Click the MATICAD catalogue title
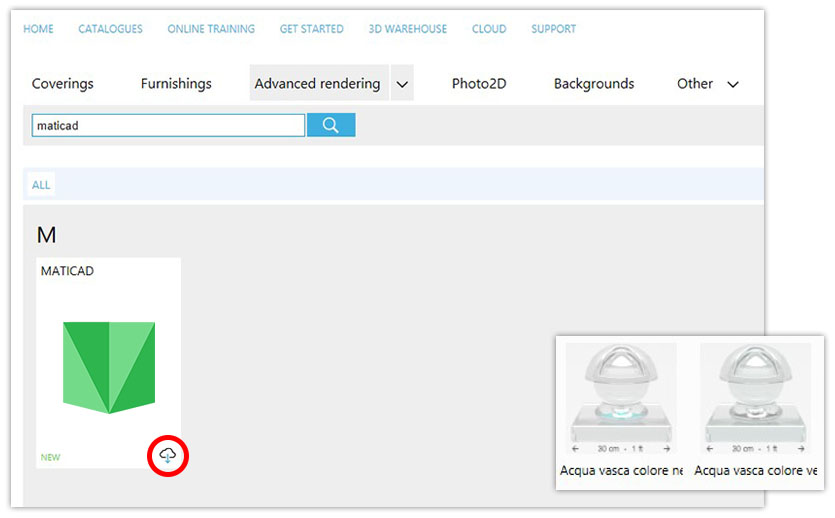The height and width of the screenshot is (518, 835). tap(67, 271)
